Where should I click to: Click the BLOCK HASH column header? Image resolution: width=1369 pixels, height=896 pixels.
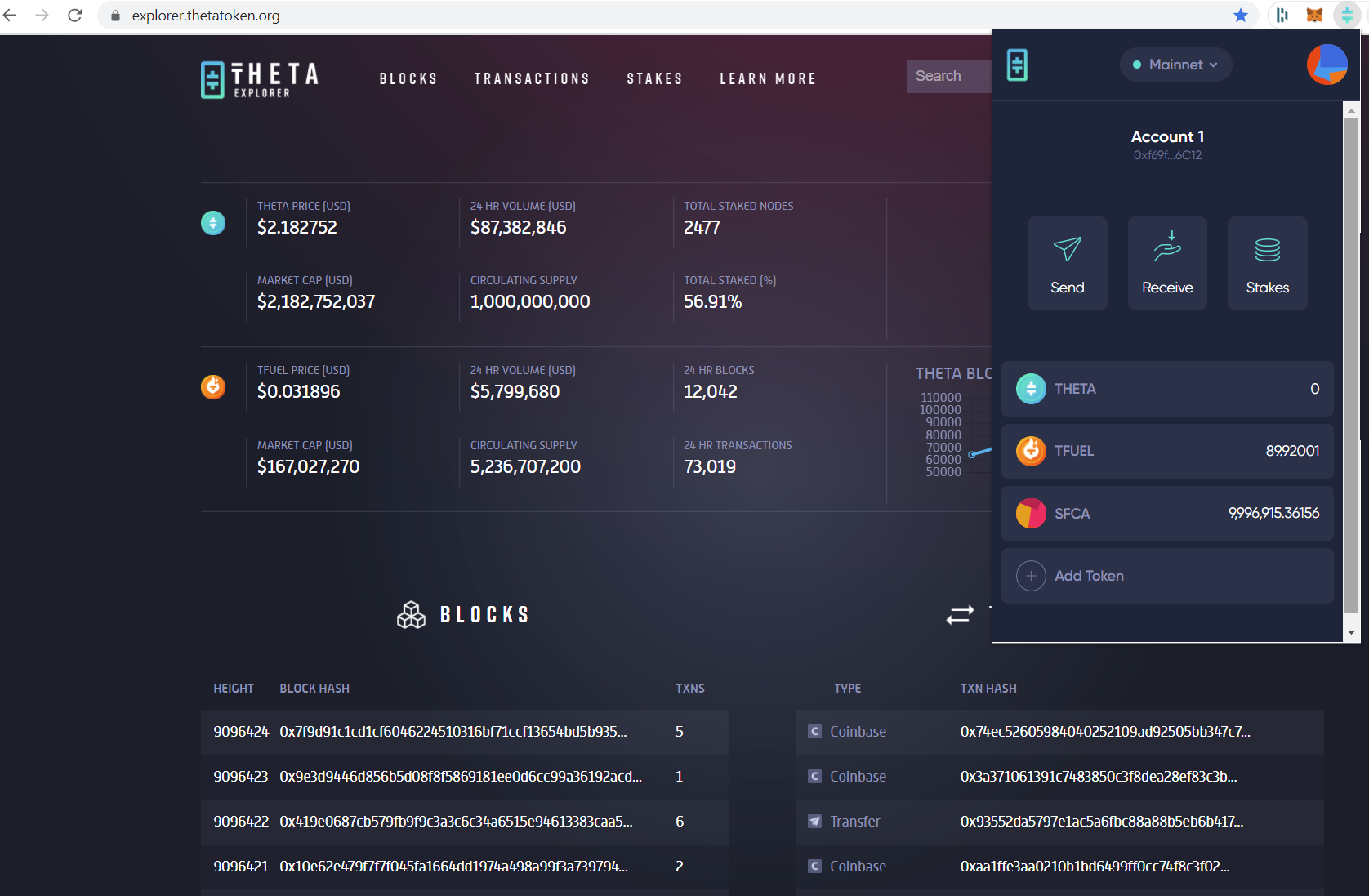coord(314,689)
